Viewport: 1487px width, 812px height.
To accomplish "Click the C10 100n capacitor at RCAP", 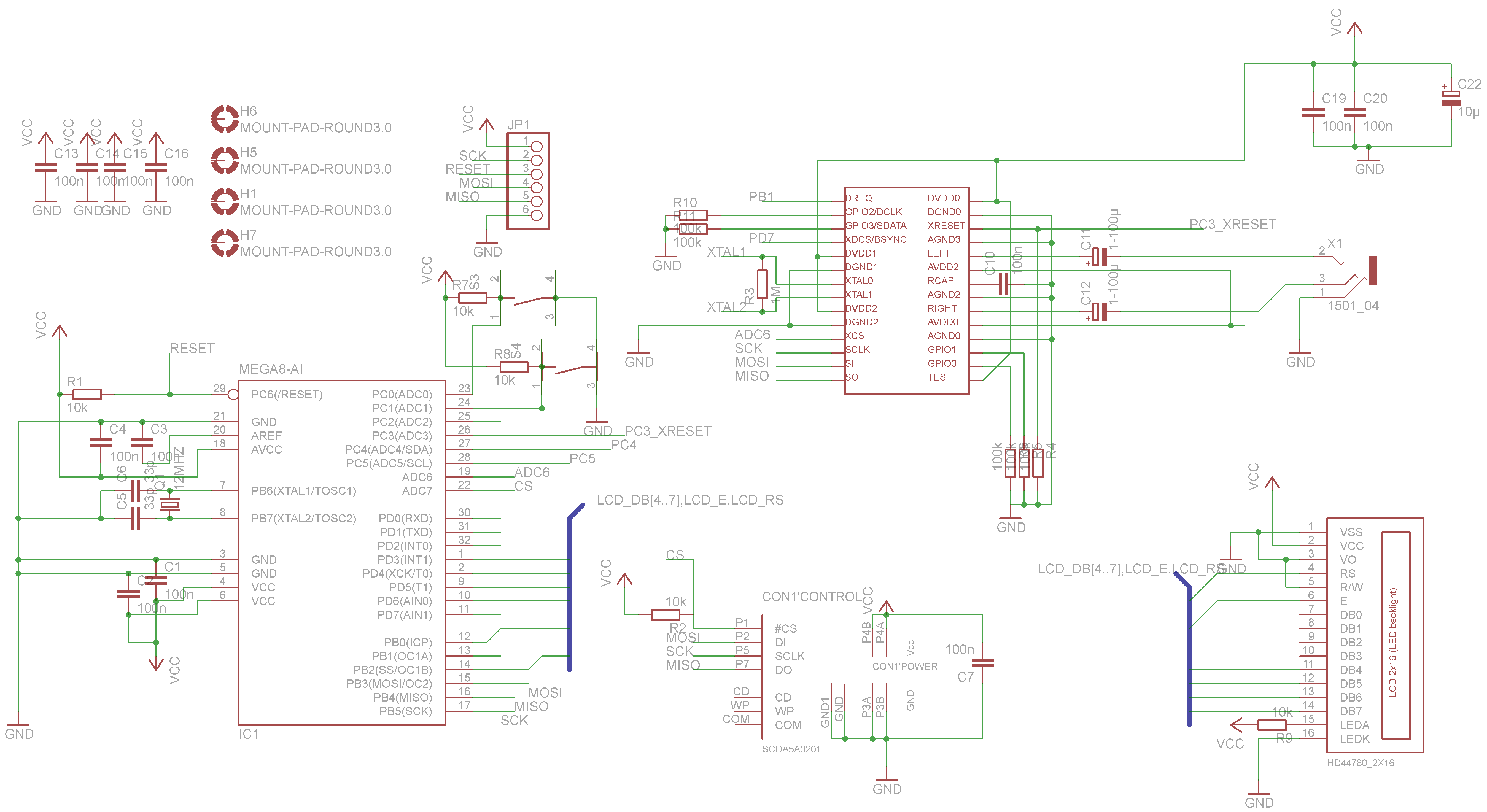I will pos(1003,284).
